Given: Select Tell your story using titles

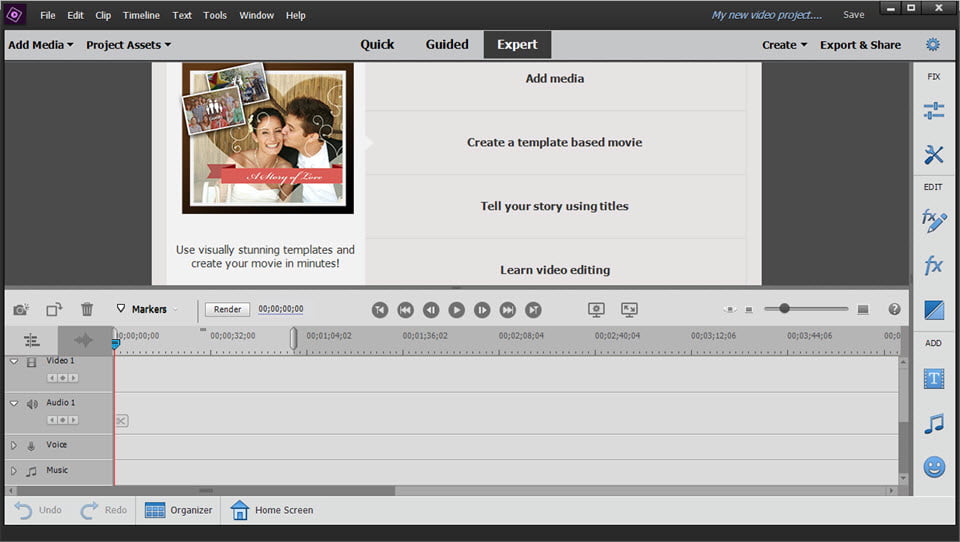Looking at the screenshot, I should point(555,206).
